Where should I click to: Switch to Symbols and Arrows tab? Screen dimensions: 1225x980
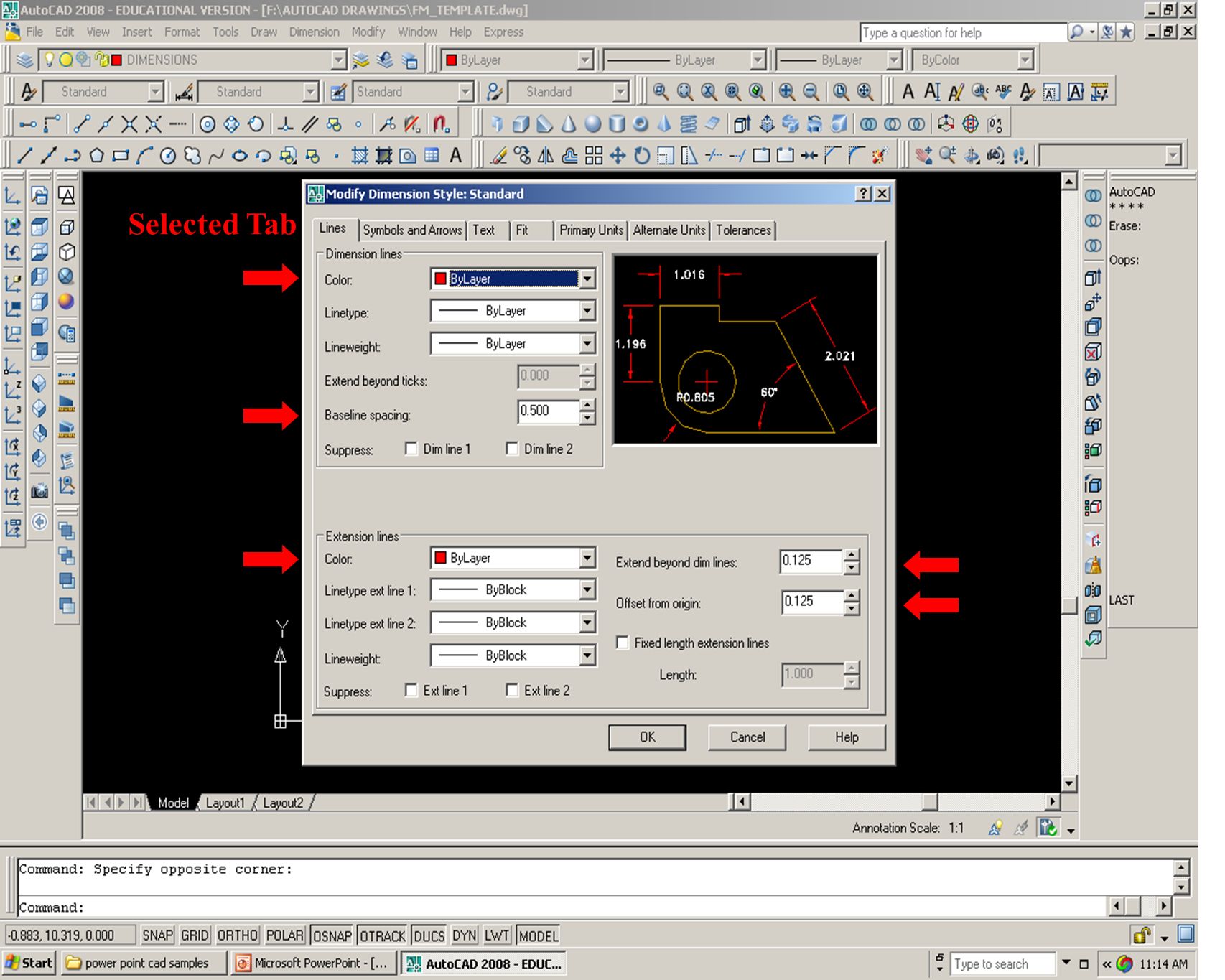[x=412, y=230]
